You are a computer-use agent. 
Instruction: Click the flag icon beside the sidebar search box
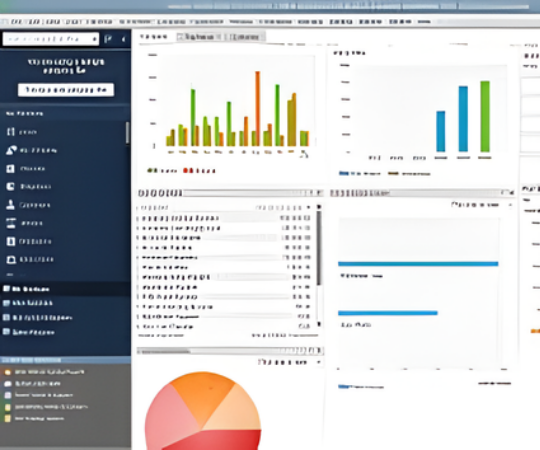[x=108, y=39]
